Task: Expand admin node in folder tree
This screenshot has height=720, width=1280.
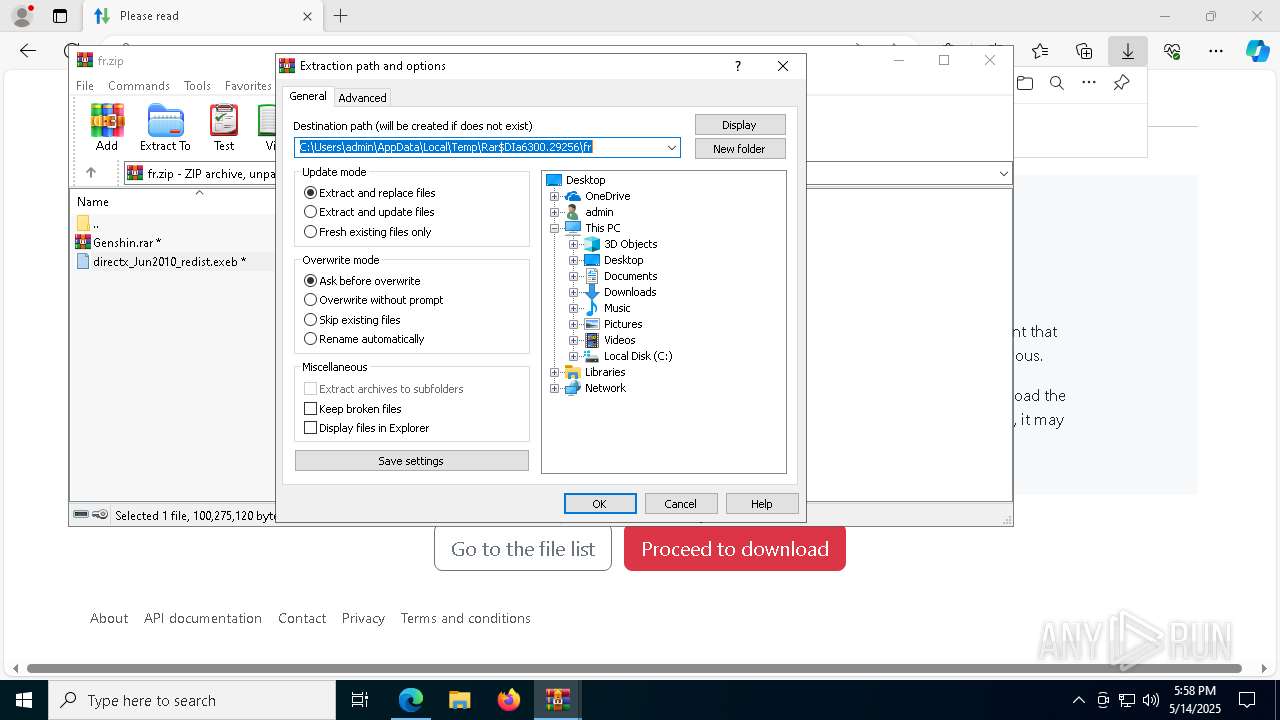Action: click(x=554, y=212)
